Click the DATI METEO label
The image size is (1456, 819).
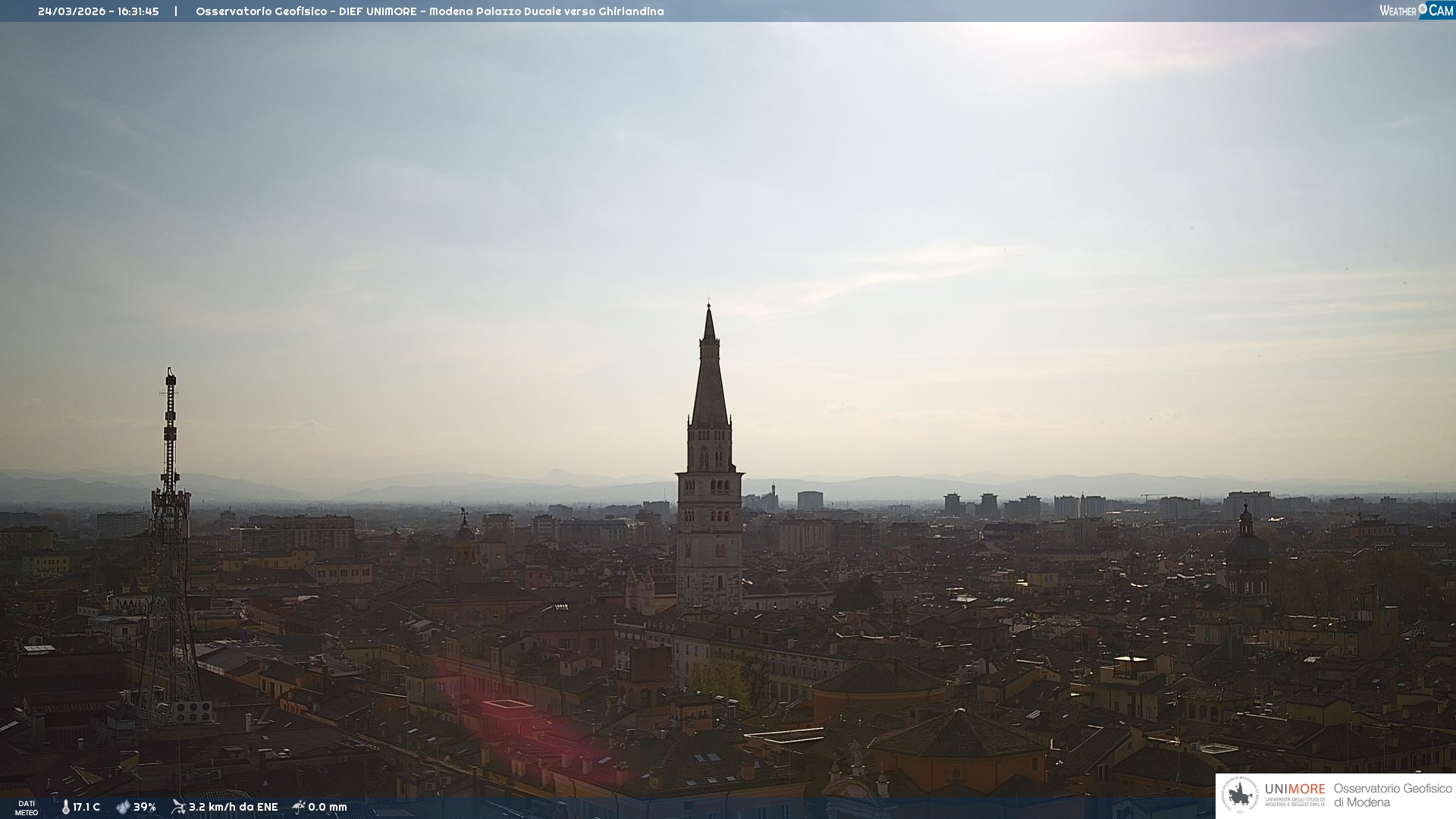[27, 808]
